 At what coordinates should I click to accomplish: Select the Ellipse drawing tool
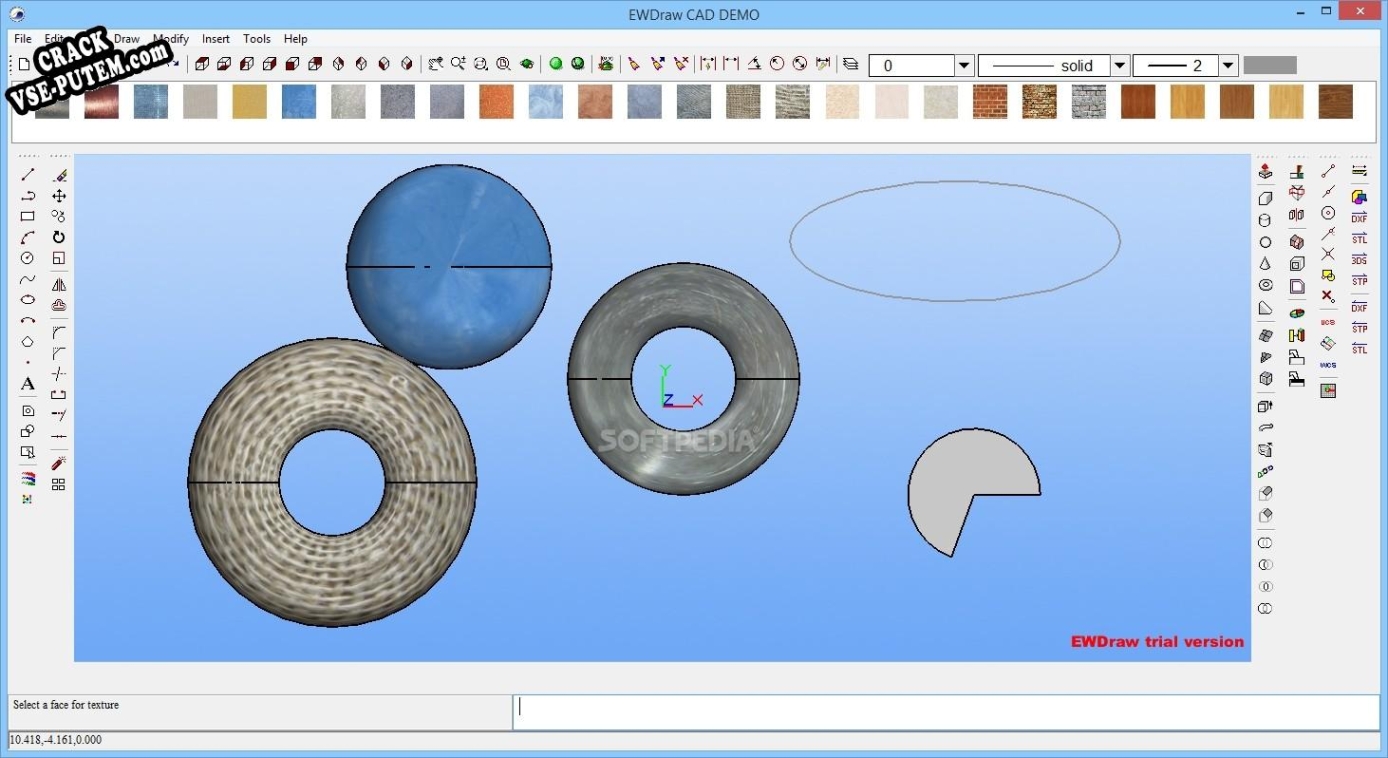click(x=28, y=300)
